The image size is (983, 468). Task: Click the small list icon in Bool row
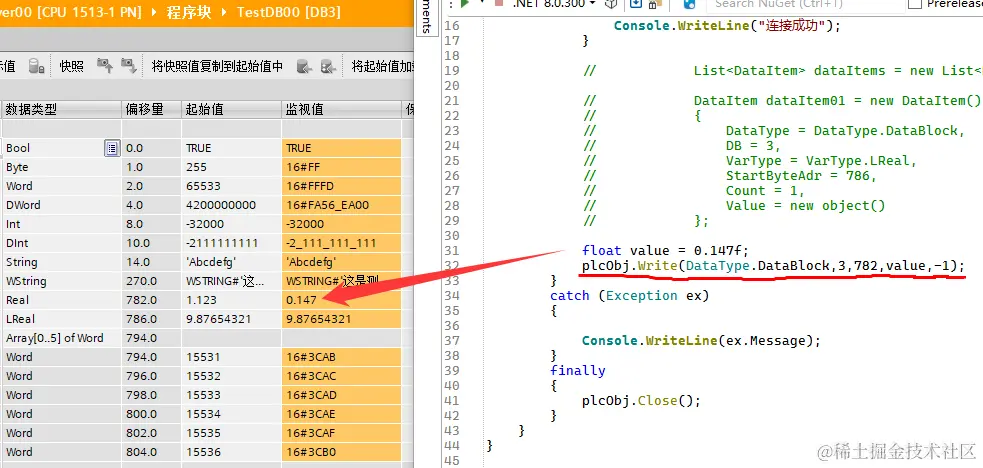[112, 148]
